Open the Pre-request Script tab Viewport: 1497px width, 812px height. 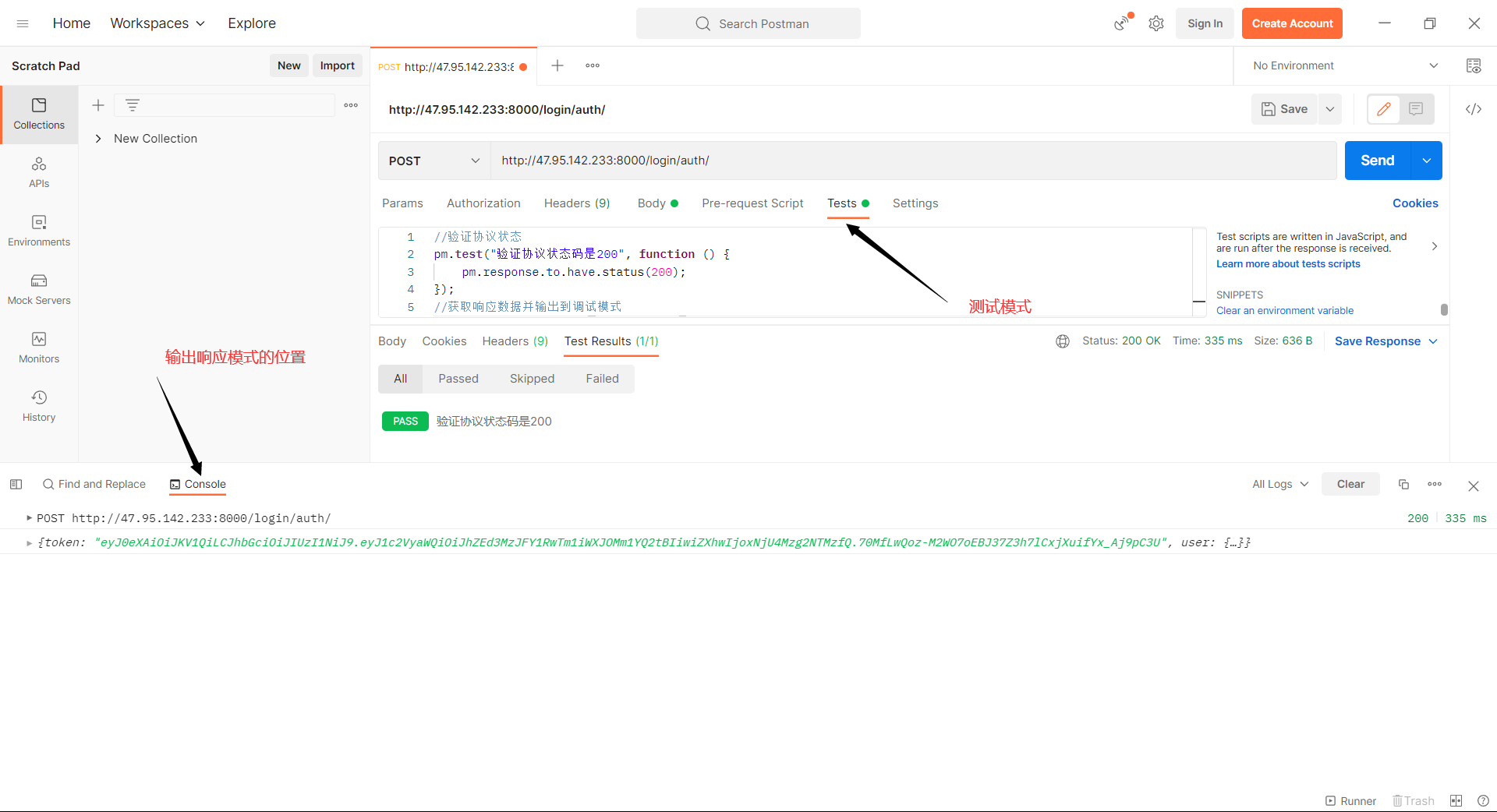point(752,203)
